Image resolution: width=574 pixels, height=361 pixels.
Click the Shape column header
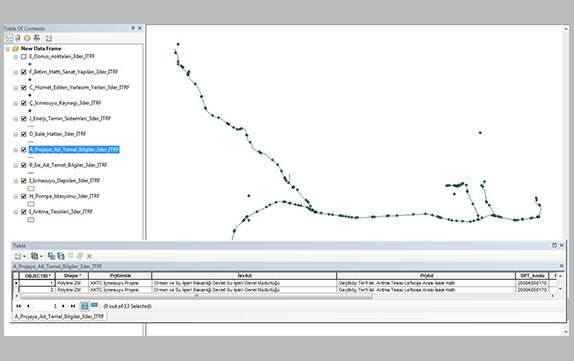point(72,276)
